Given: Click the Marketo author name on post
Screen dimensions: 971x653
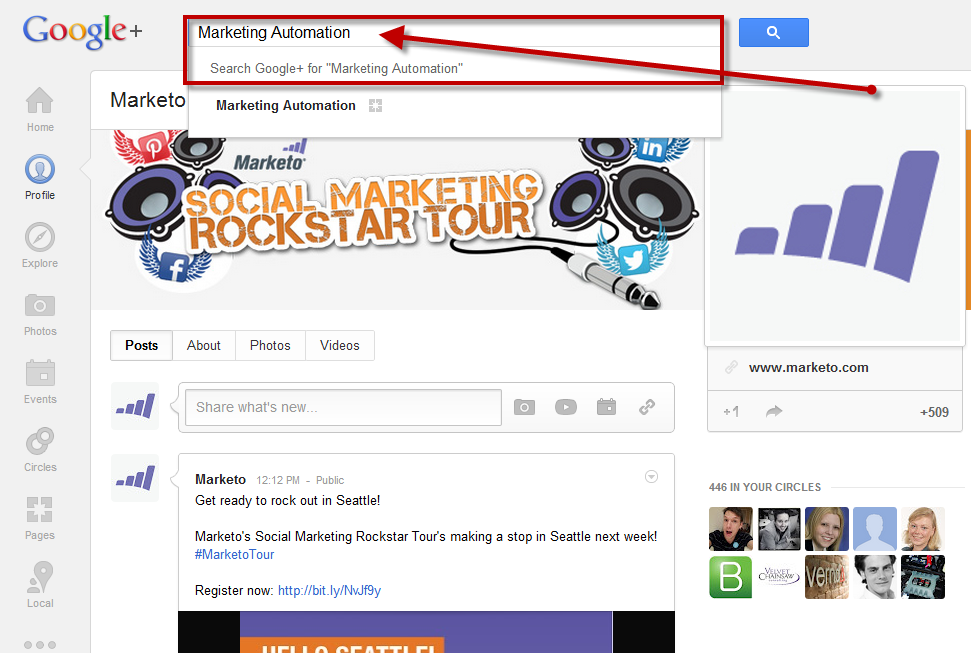Looking at the screenshot, I should pyautogui.click(x=220, y=480).
